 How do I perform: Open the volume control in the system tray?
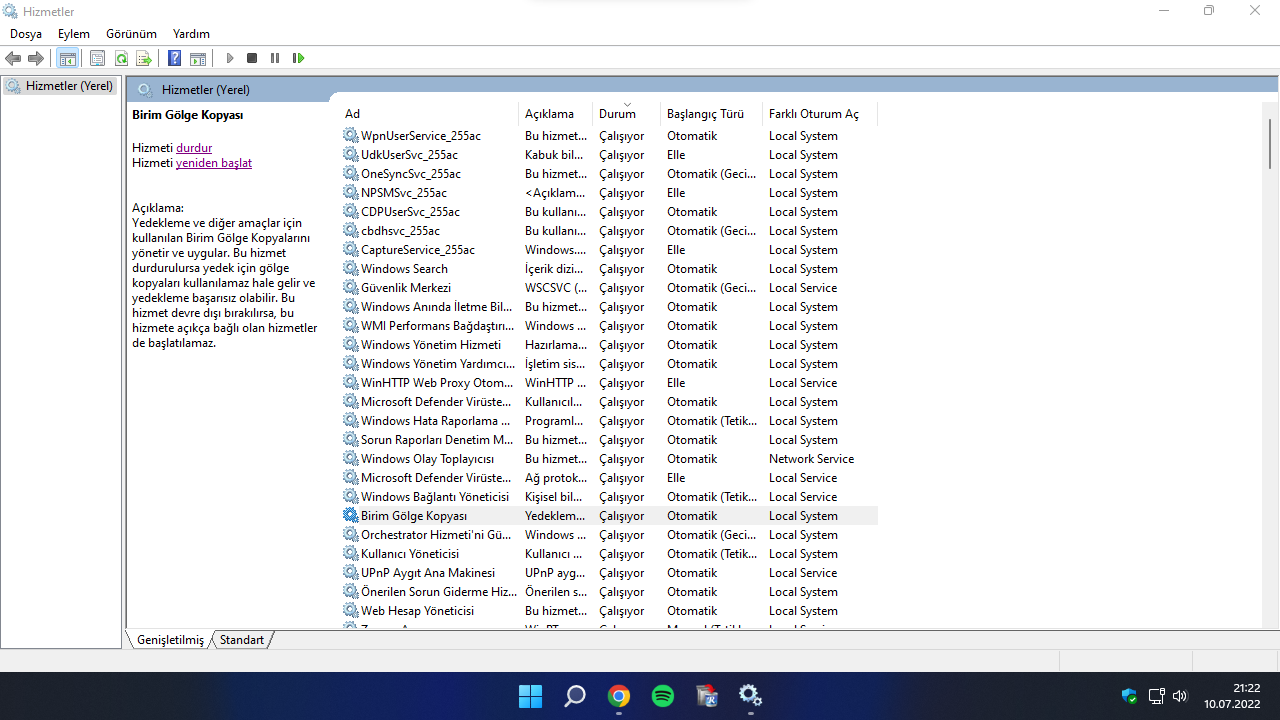[1180, 696]
